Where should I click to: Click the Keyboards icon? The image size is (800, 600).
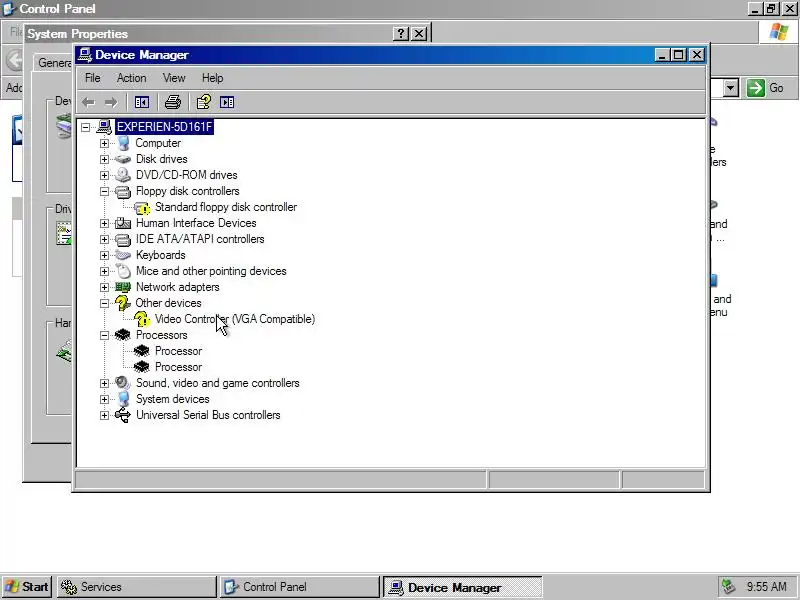pyautogui.click(x=123, y=255)
